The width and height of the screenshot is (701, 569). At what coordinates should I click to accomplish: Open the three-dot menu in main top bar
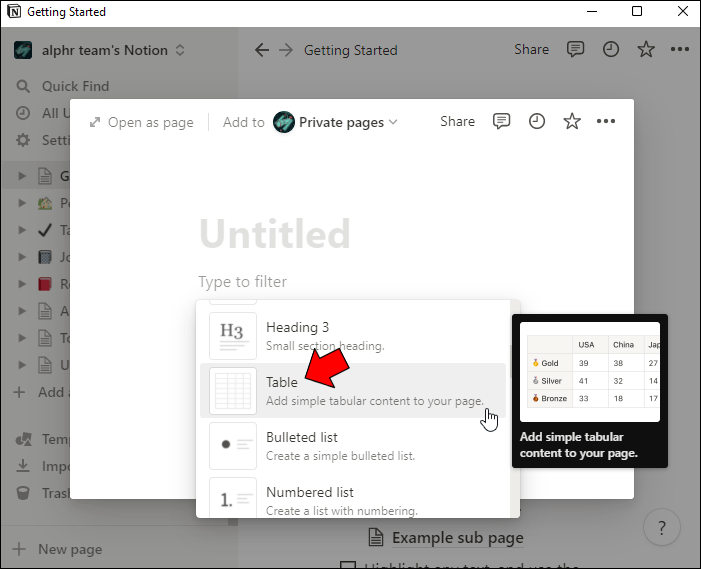pyautogui.click(x=680, y=49)
